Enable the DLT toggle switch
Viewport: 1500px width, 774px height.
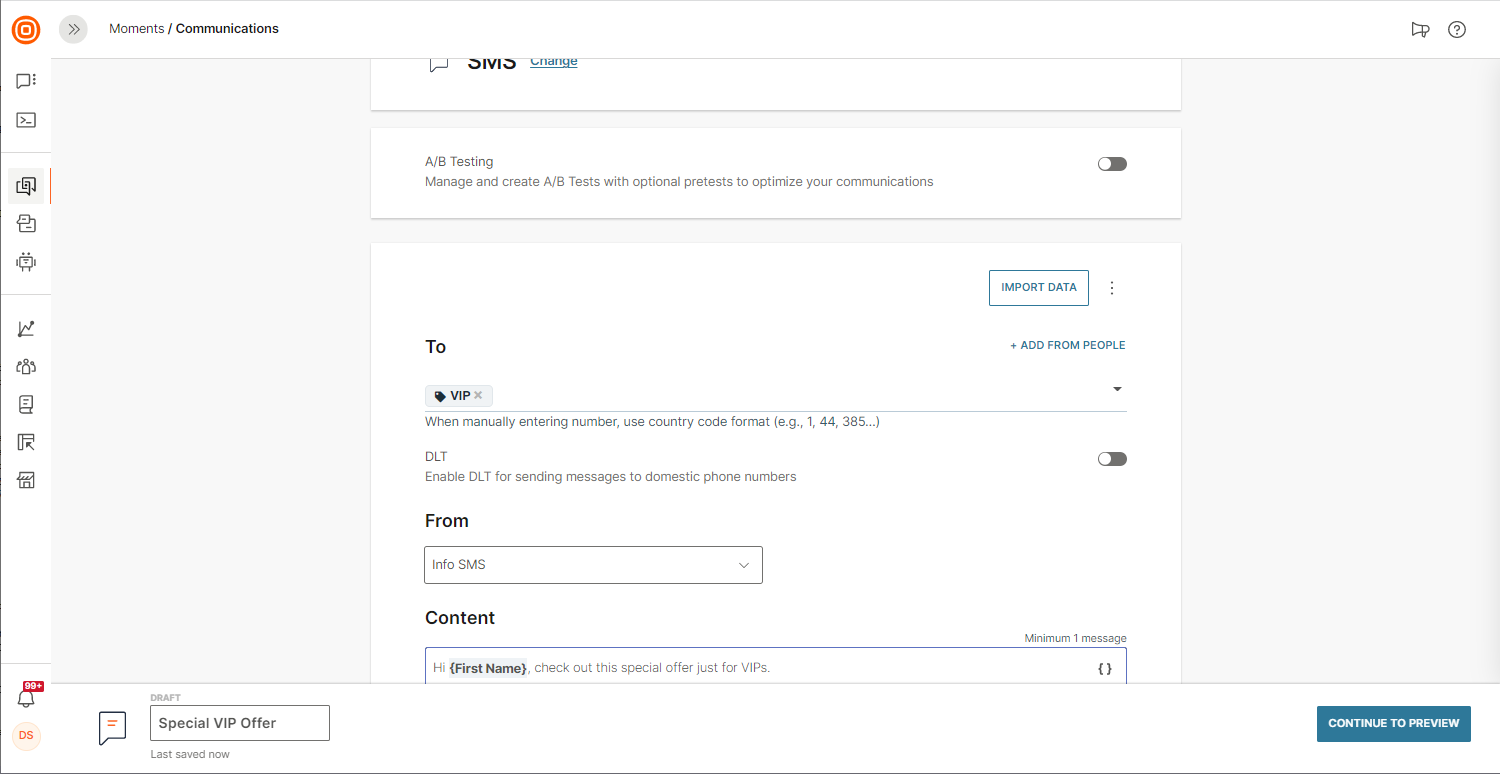point(1112,459)
